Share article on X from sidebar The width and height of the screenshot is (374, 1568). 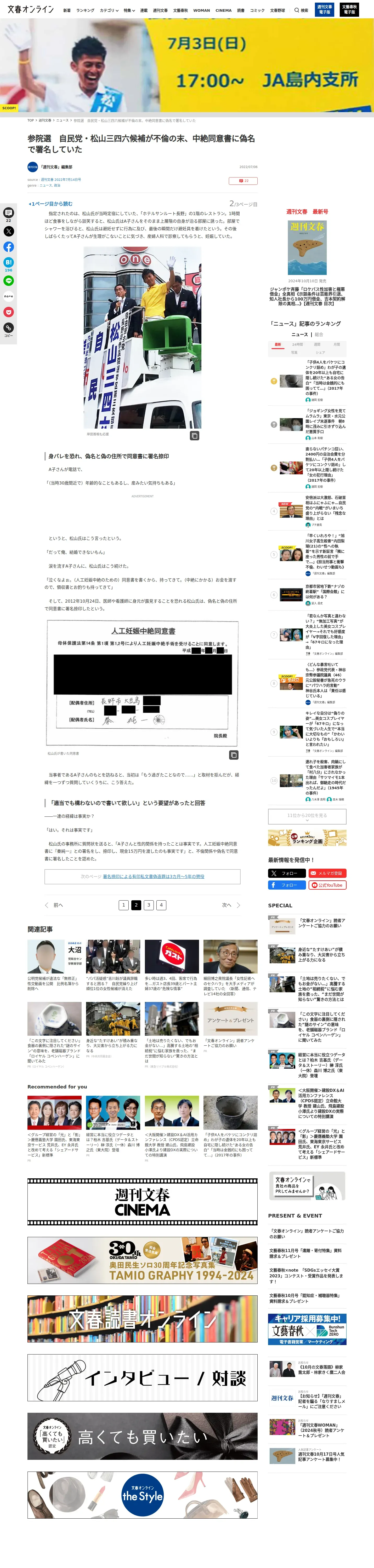click(9, 231)
